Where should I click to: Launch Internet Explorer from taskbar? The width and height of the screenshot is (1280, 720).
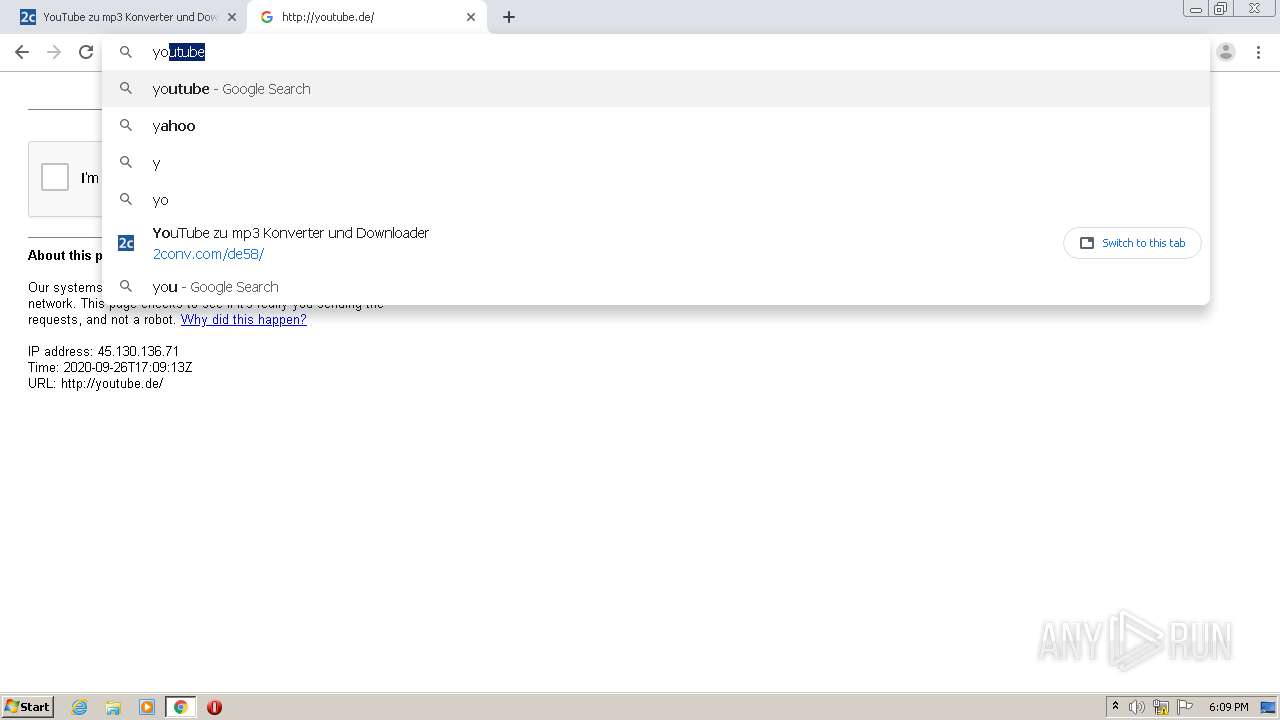pyautogui.click(x=80, y=707)
